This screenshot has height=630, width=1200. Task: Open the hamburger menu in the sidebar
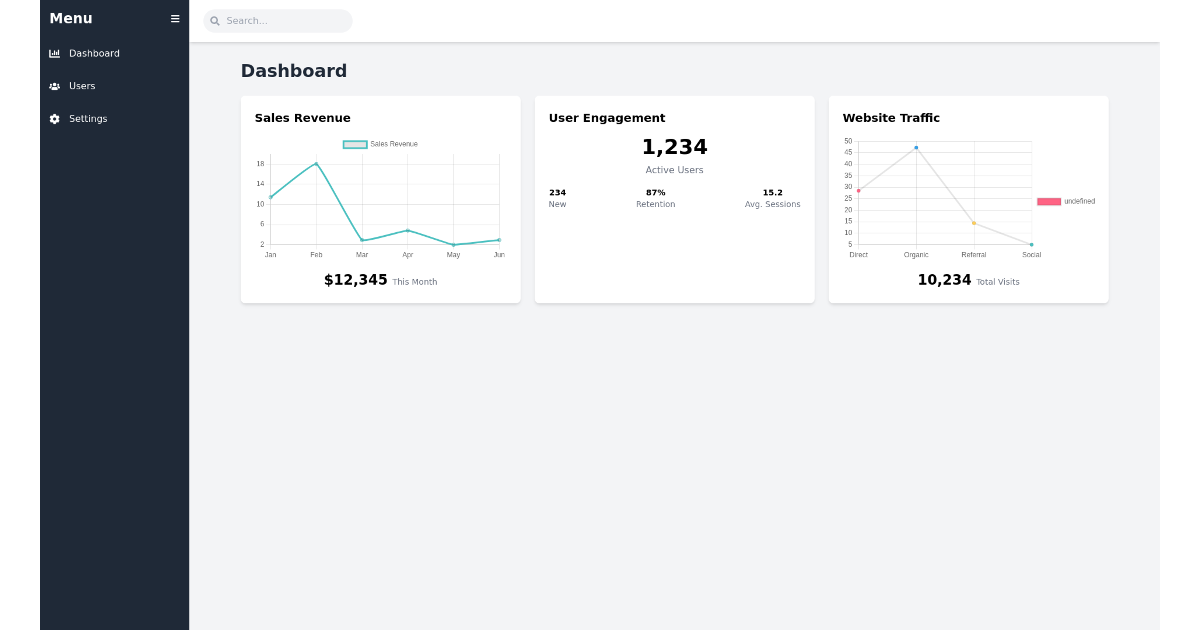point(174,18)
